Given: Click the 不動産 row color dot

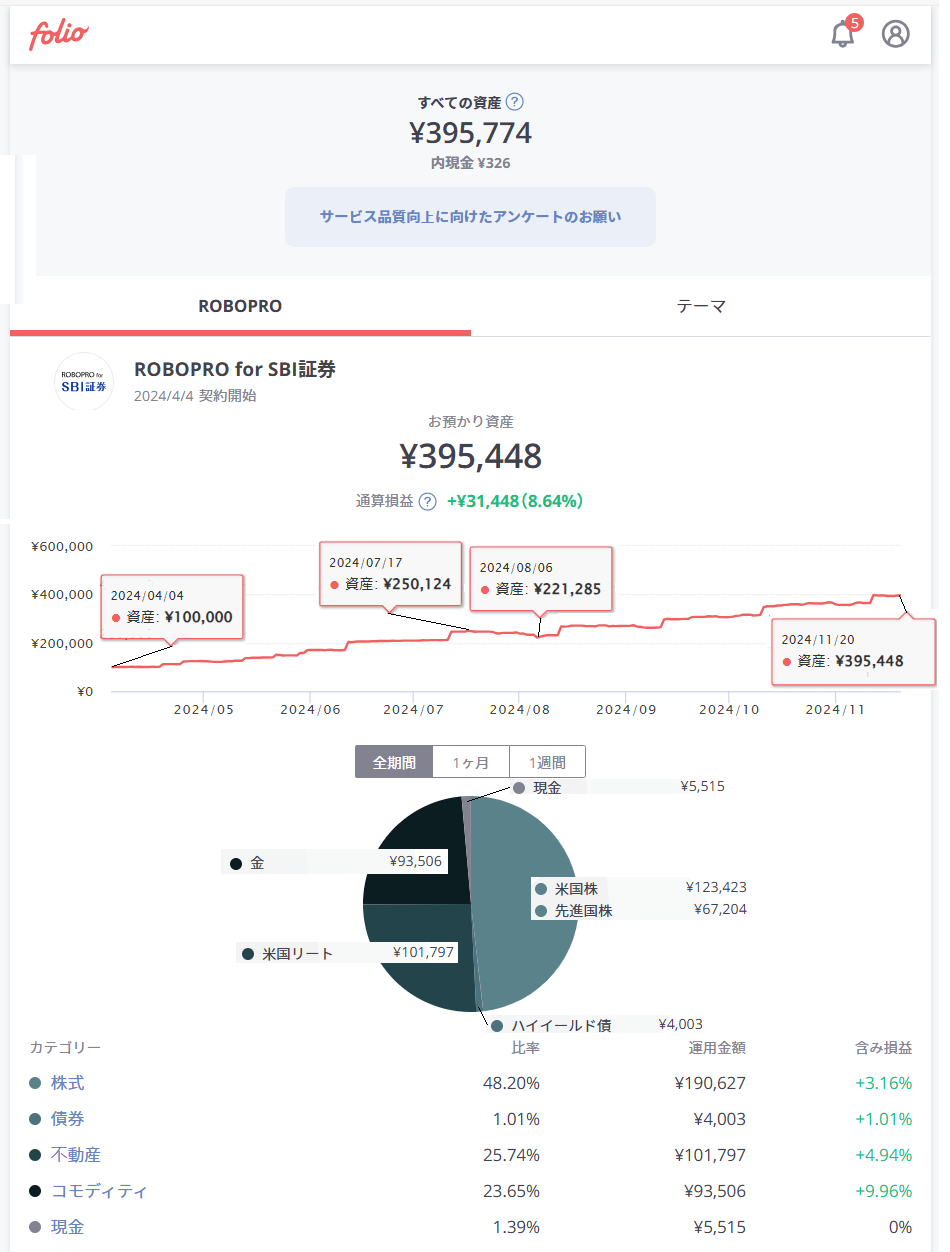Looking at the screenshot, I should click(x=35, y=1155).
